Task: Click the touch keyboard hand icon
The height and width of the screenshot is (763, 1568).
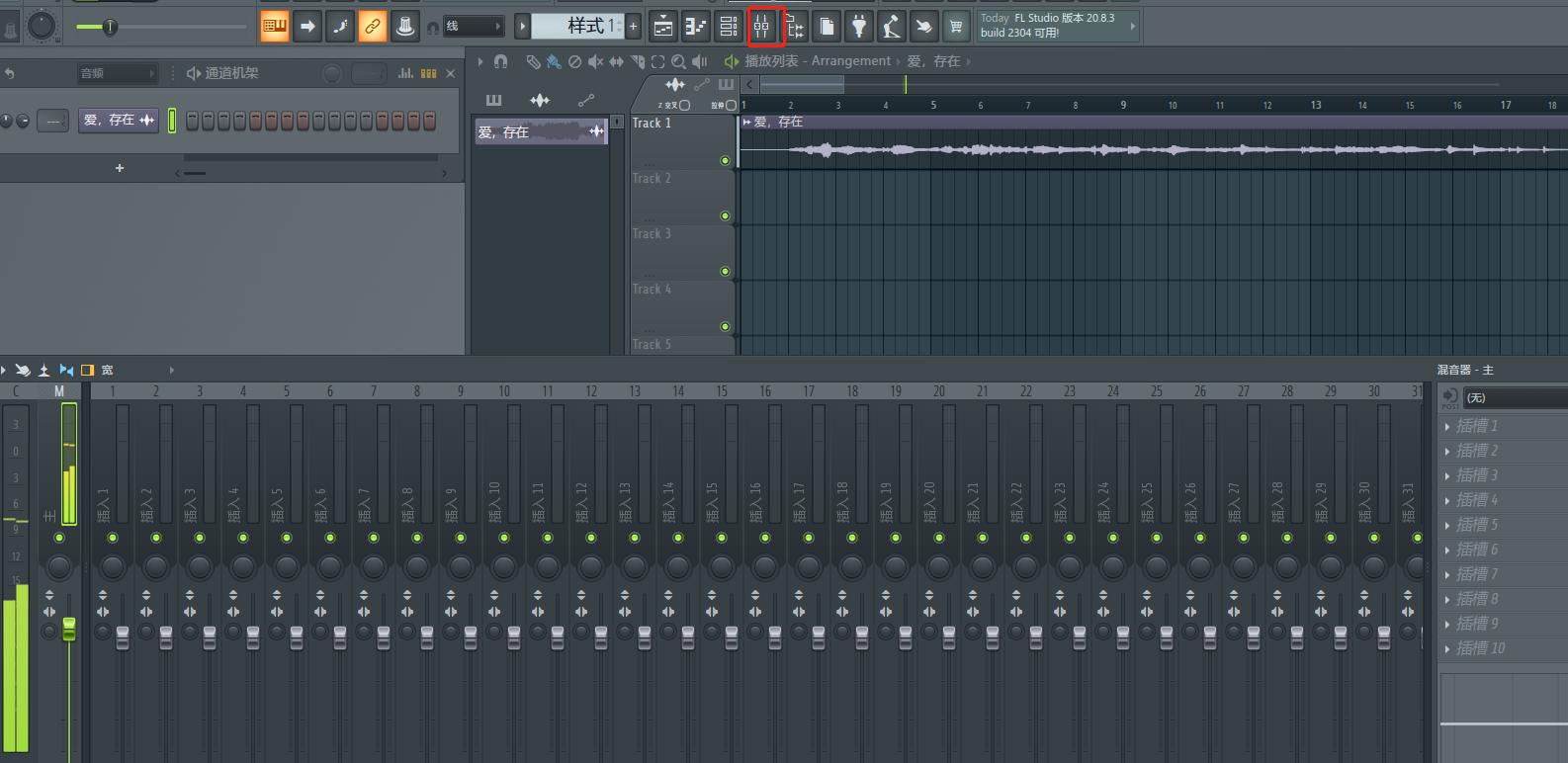Action: pyautogui.click(x=924, y=27)
